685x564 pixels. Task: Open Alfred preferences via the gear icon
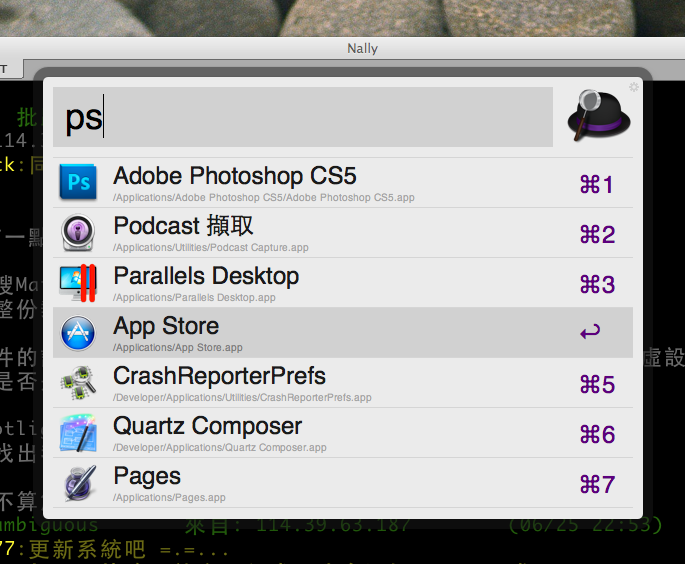coord(633,87)
